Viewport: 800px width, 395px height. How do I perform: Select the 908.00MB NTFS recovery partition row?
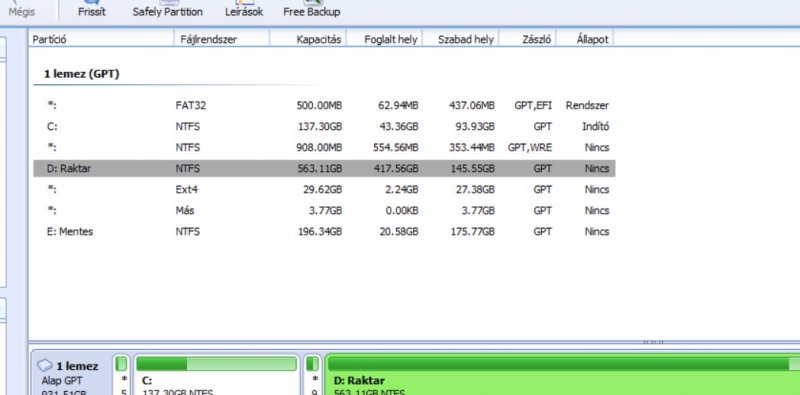tap(324, 147)
